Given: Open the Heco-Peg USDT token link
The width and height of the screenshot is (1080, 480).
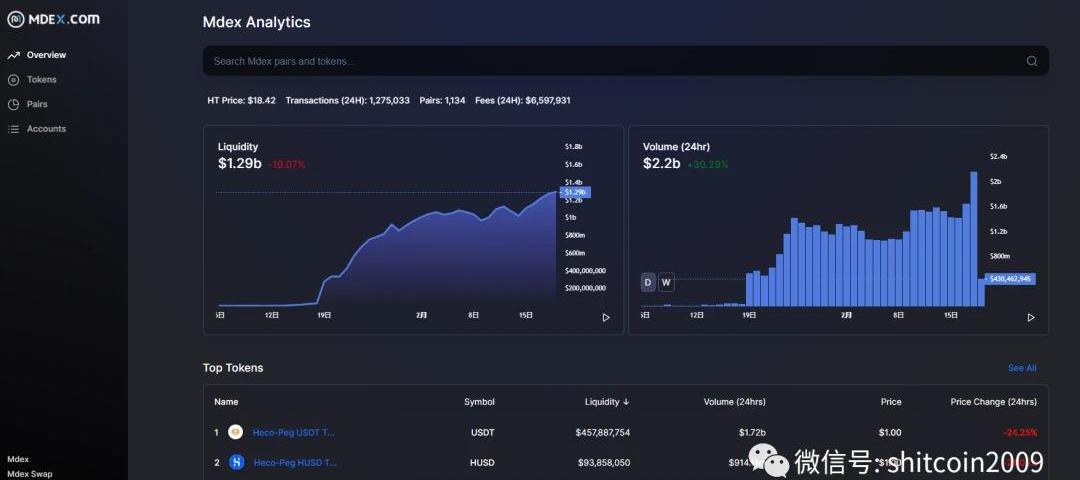Looking at the screenshot, I should click(x=294, y=432).
